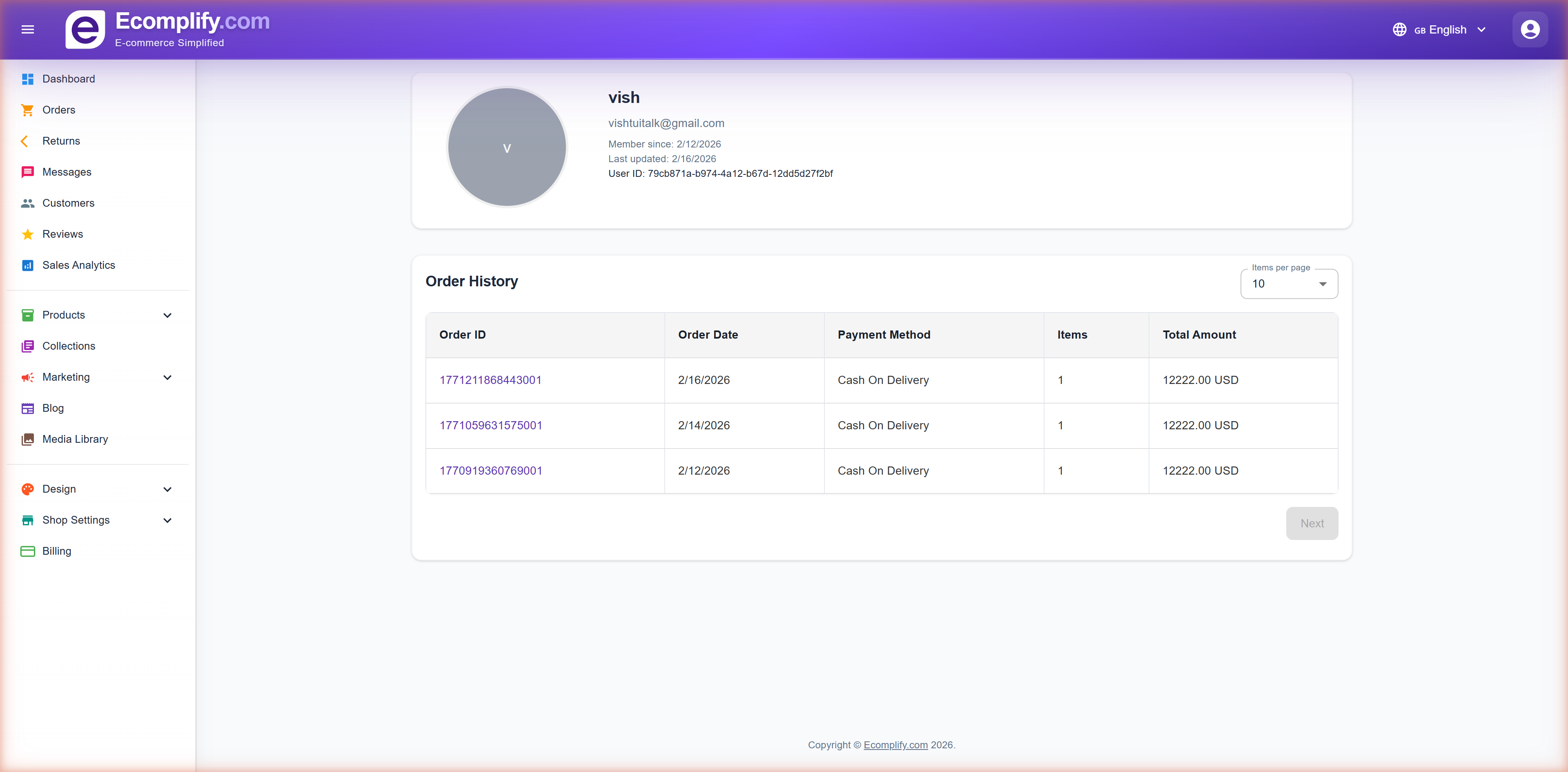The image size is (1568, 772).
Task: Select the Reviews star icon
Action: click(x=27, y=234)
